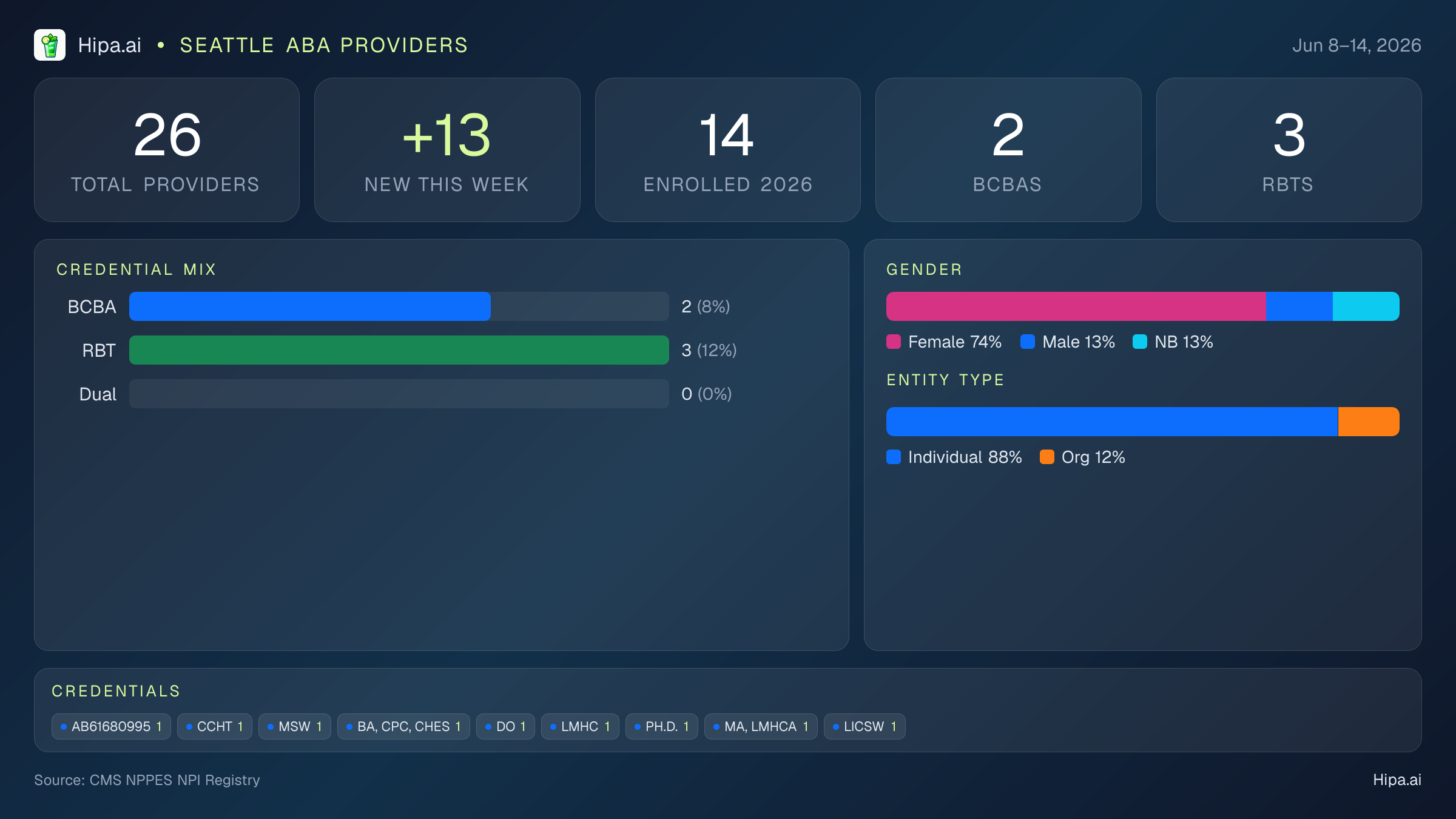Image resolution: width=1456 pixels, height=819 pixels.
Task: Click the NB cyan legend swatch
Action: [1140, 342]
